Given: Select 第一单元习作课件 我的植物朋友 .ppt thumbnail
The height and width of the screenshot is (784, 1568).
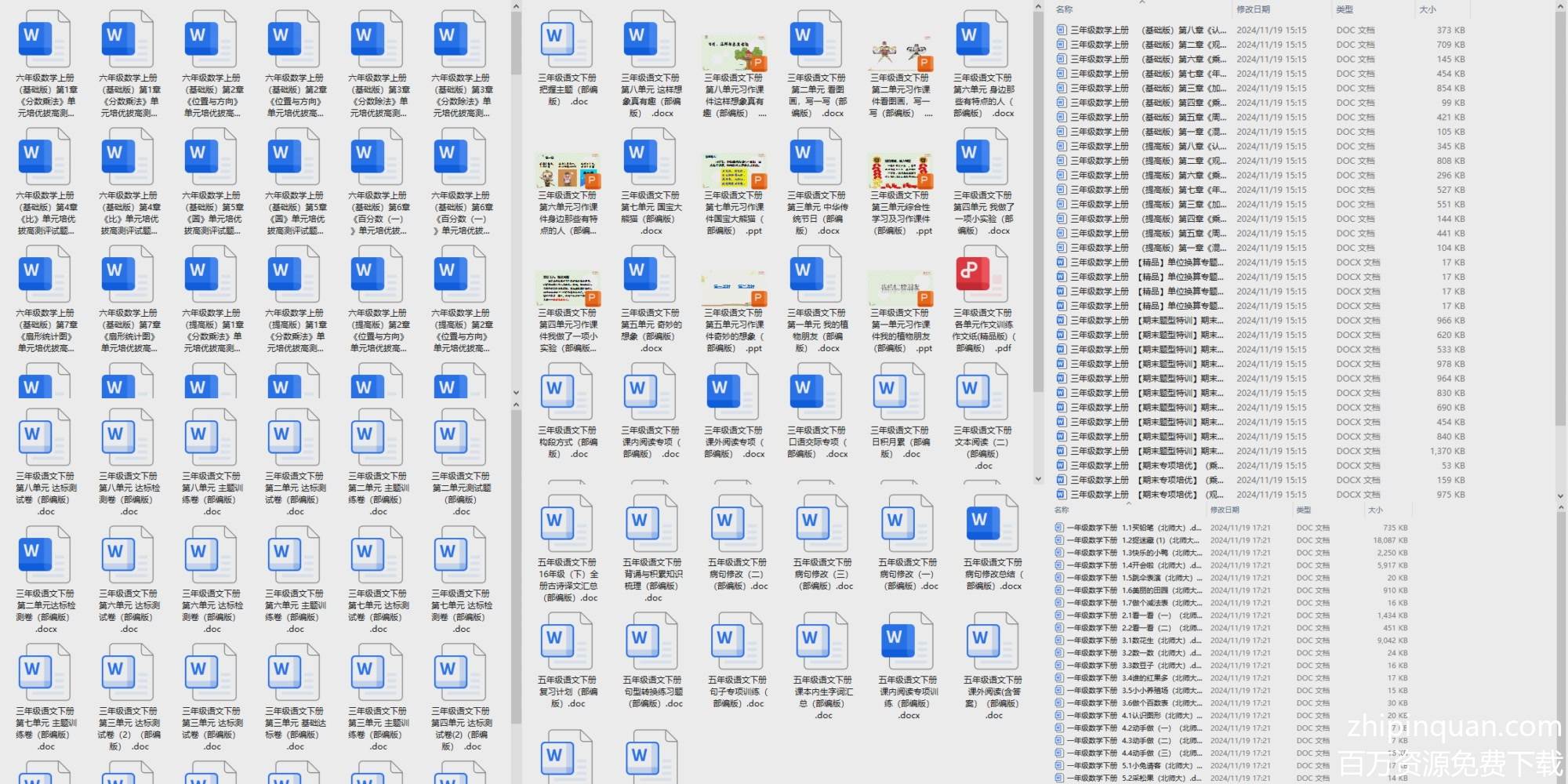Looking at the screenshot, I should tap(900, 288).
